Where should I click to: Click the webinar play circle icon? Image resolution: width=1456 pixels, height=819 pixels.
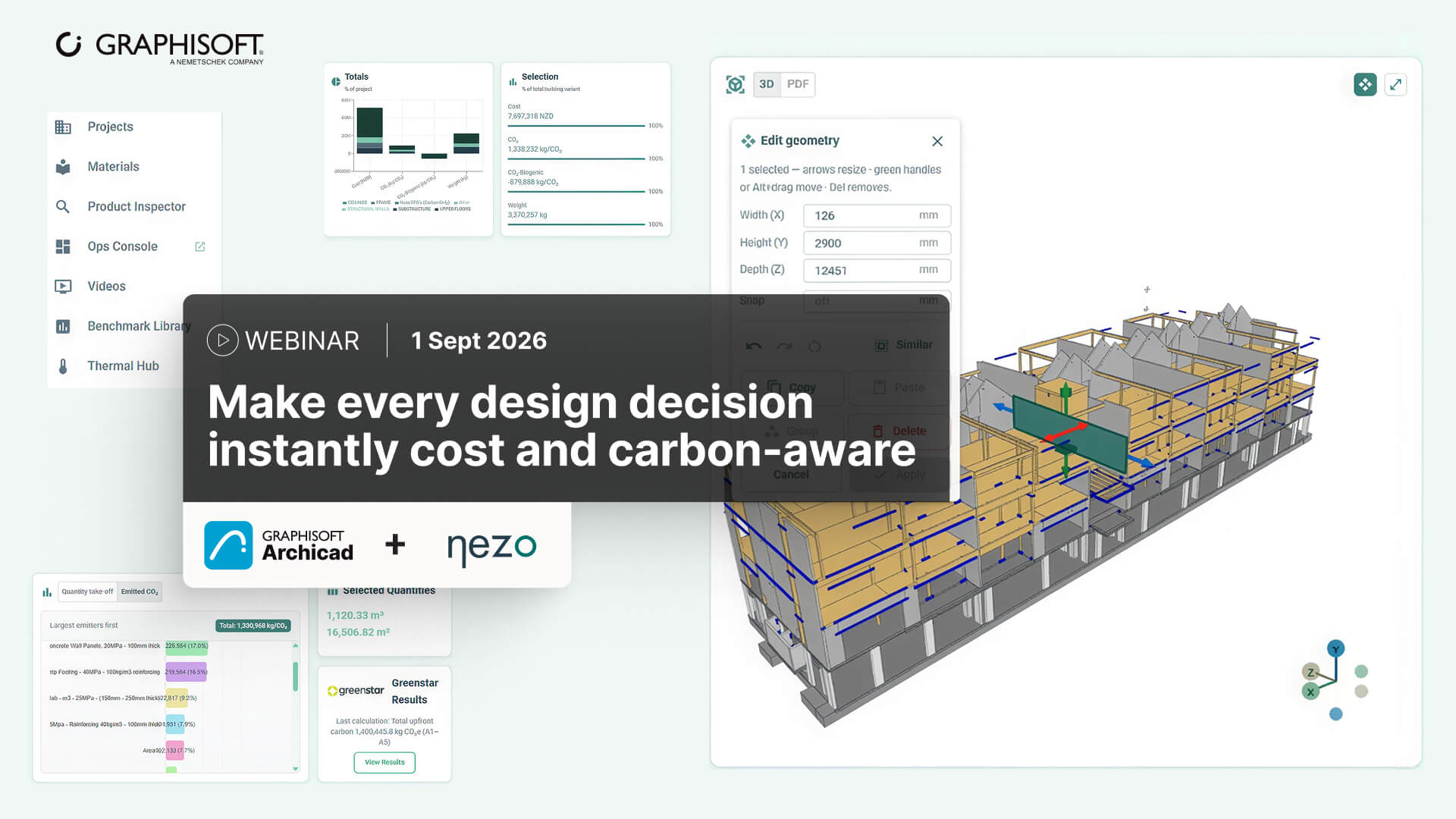[x=222, y=340]
